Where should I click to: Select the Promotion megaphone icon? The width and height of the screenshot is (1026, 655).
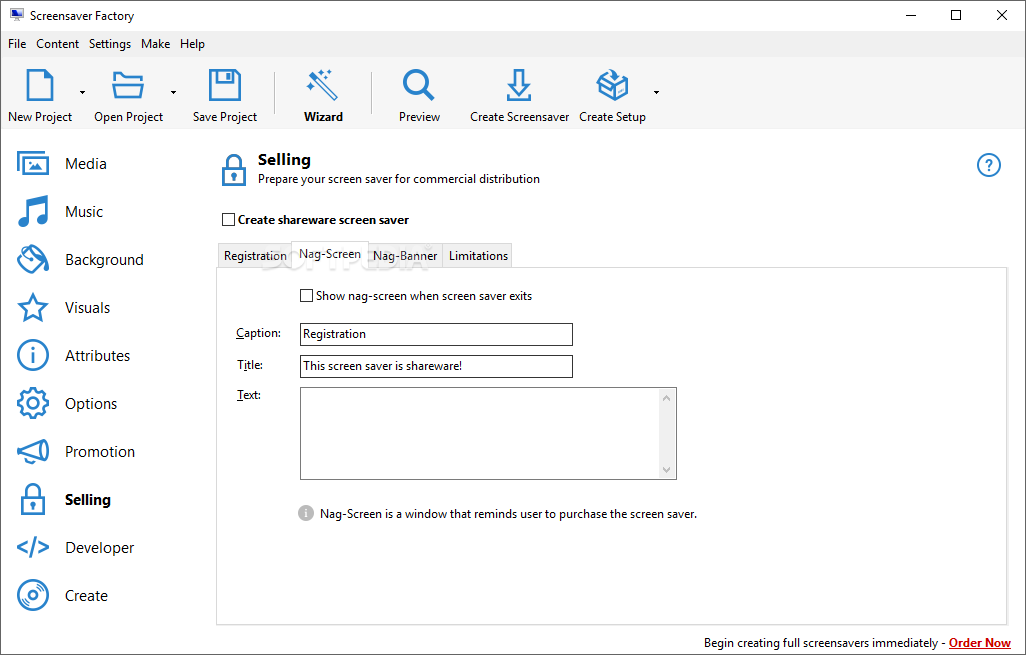pyautogui.click(x=33, y=451)
